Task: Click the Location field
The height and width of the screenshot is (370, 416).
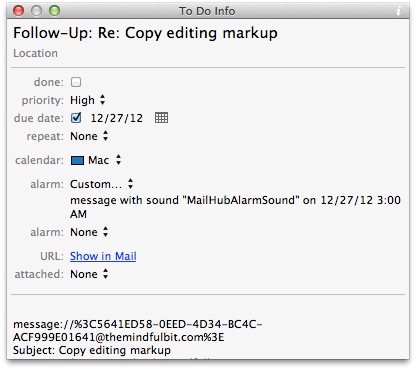Action: pyautogui.click(x=35, y=53)
